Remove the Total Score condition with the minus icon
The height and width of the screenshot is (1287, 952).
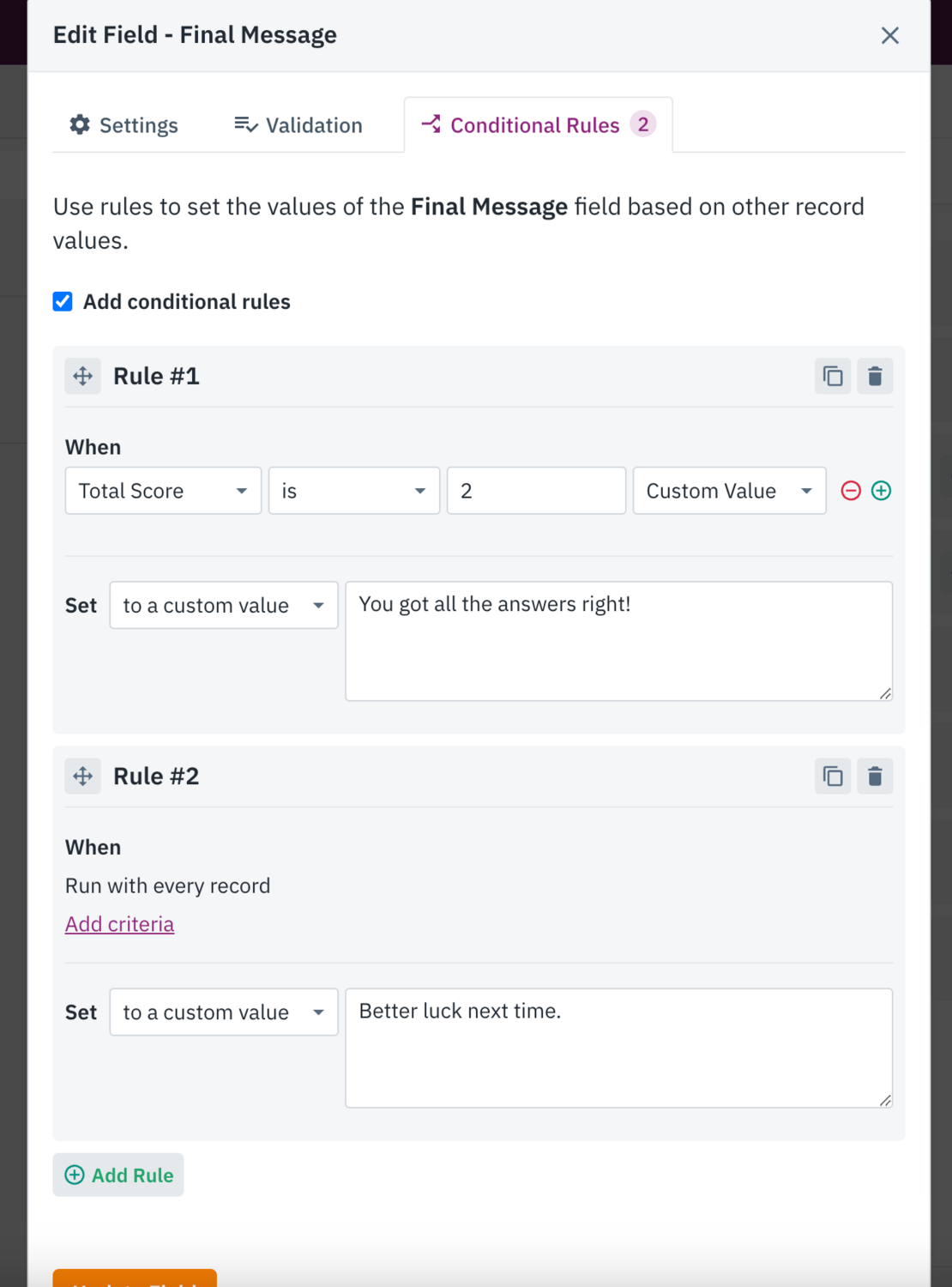click(x=850, y=491)
